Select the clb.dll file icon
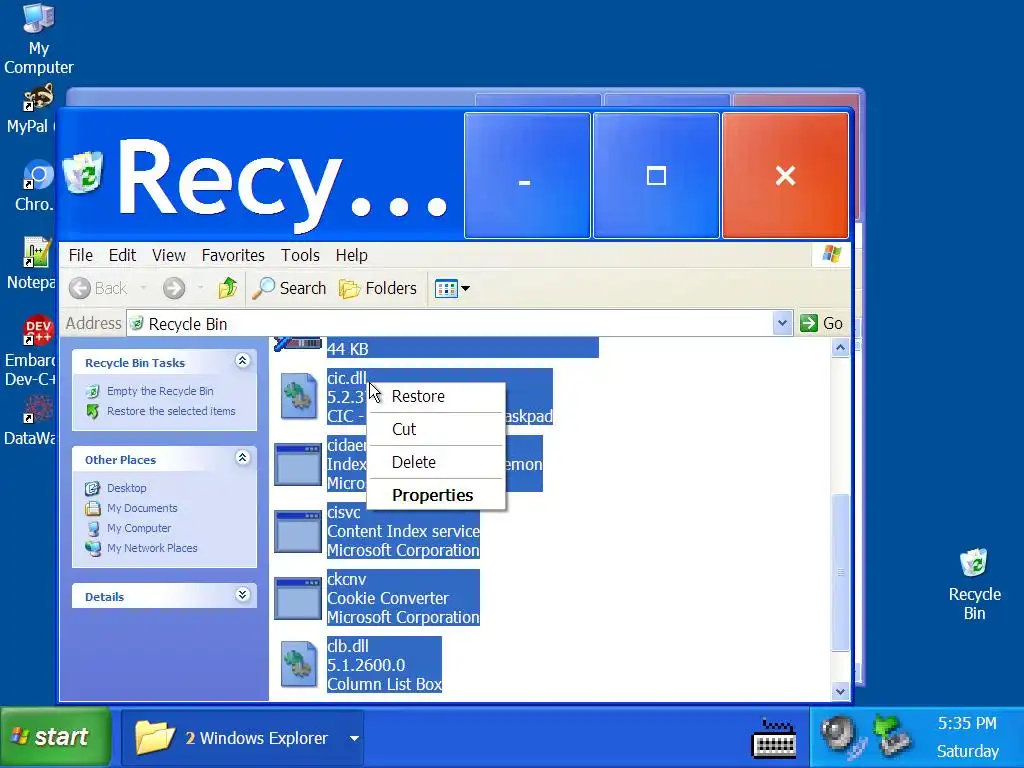1024x768 pixels. 298,664
